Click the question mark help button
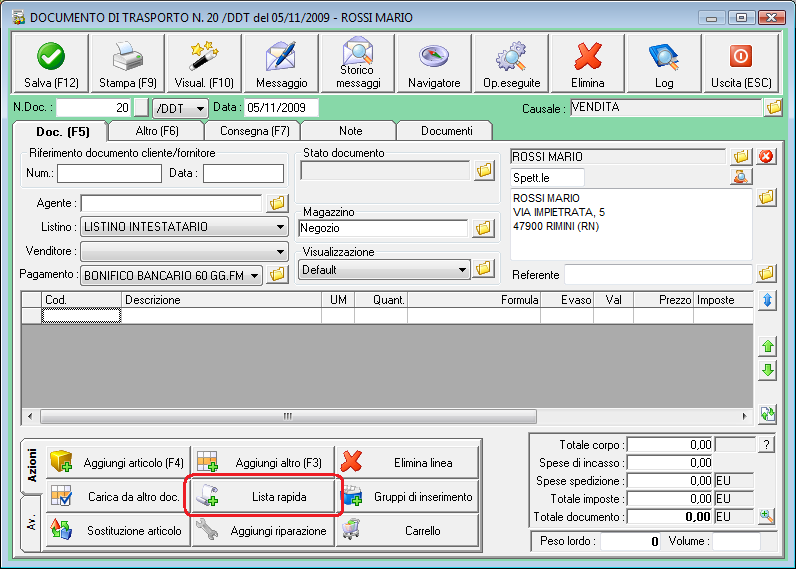This screenshot has width=796, height=569. click(x=766, y=445)
